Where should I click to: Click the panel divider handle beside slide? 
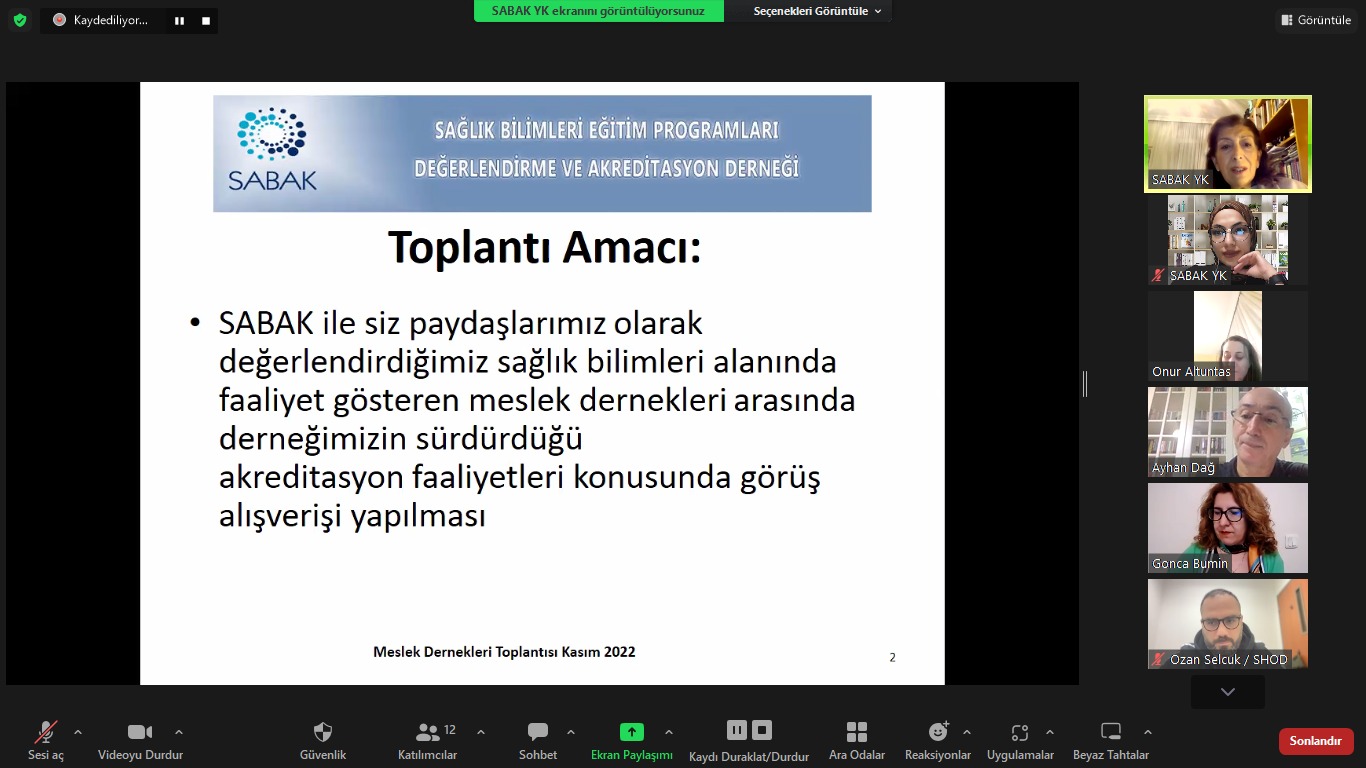[1085, 383]
